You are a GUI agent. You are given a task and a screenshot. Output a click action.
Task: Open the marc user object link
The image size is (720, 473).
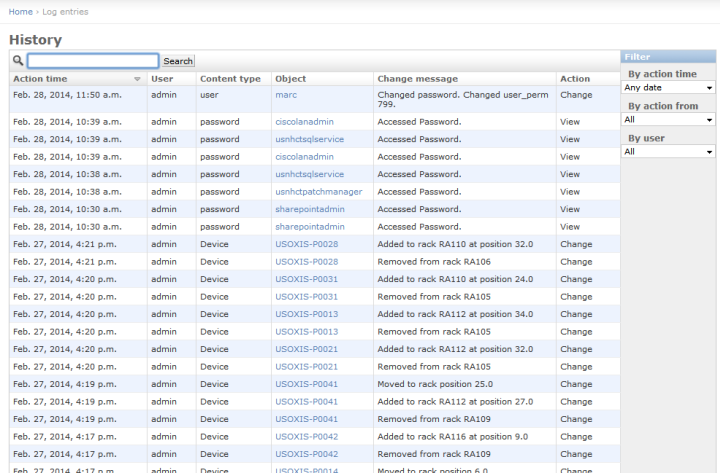pos(286,95)
